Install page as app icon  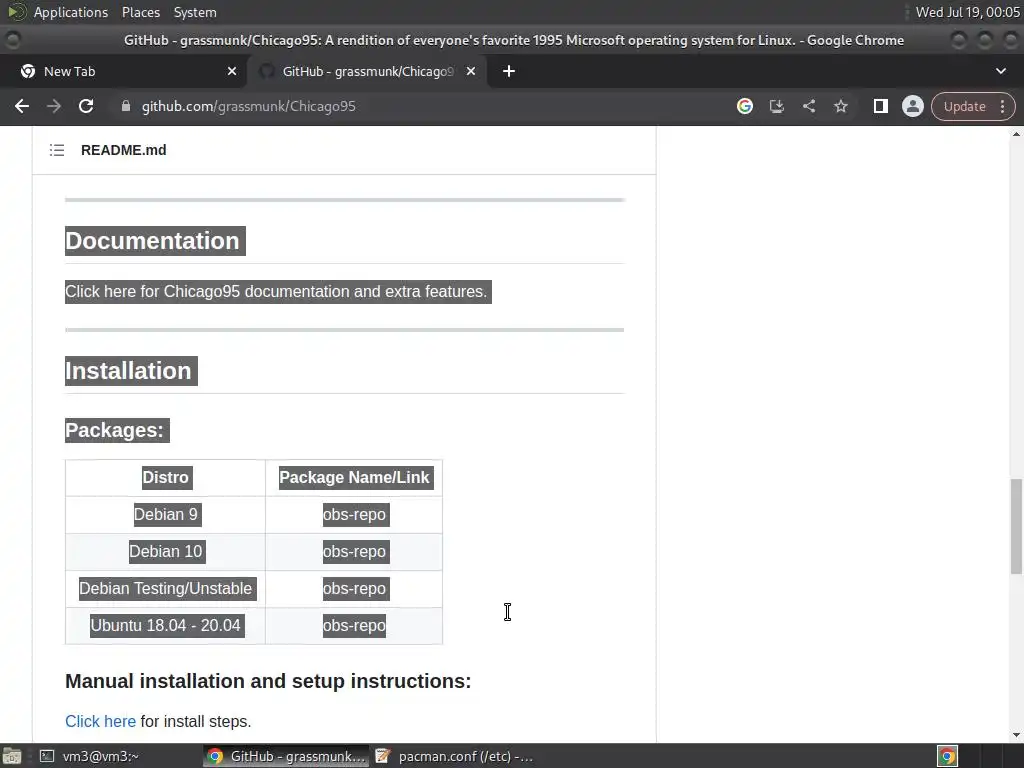pyautogui.click(x=776, y=106)
